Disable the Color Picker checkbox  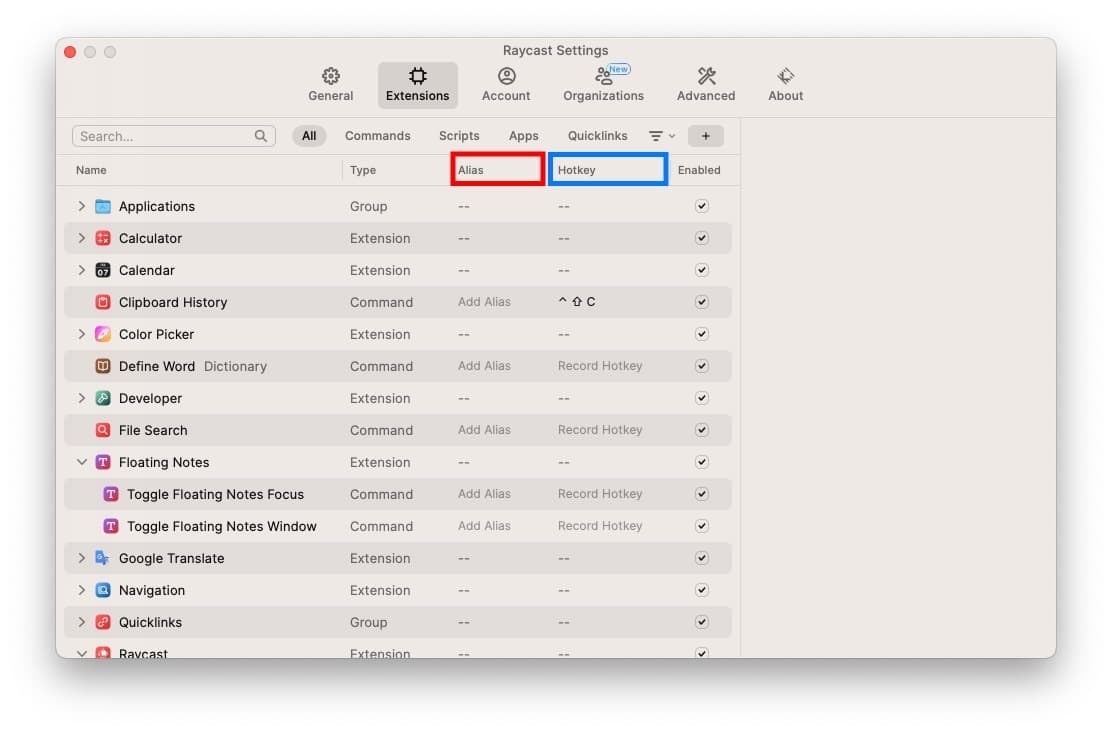pyautogui.click(x=701, y=333)
